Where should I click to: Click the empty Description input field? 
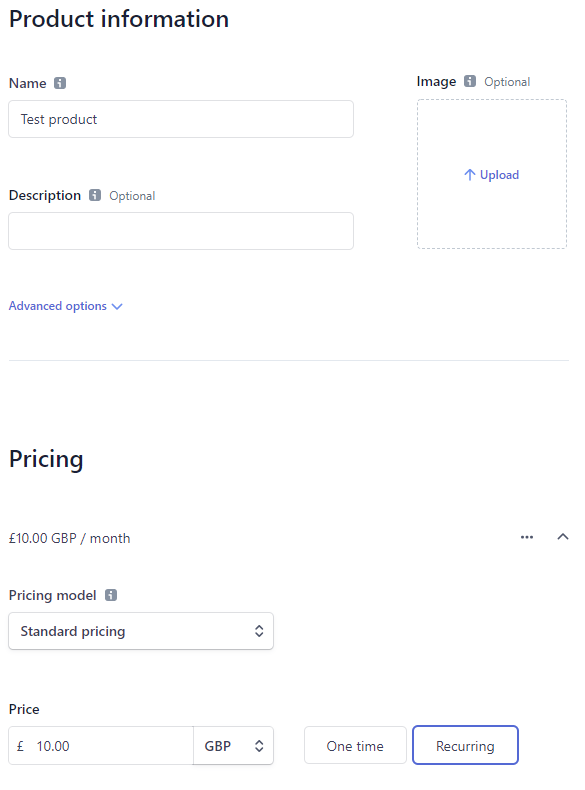coord(181,231)
